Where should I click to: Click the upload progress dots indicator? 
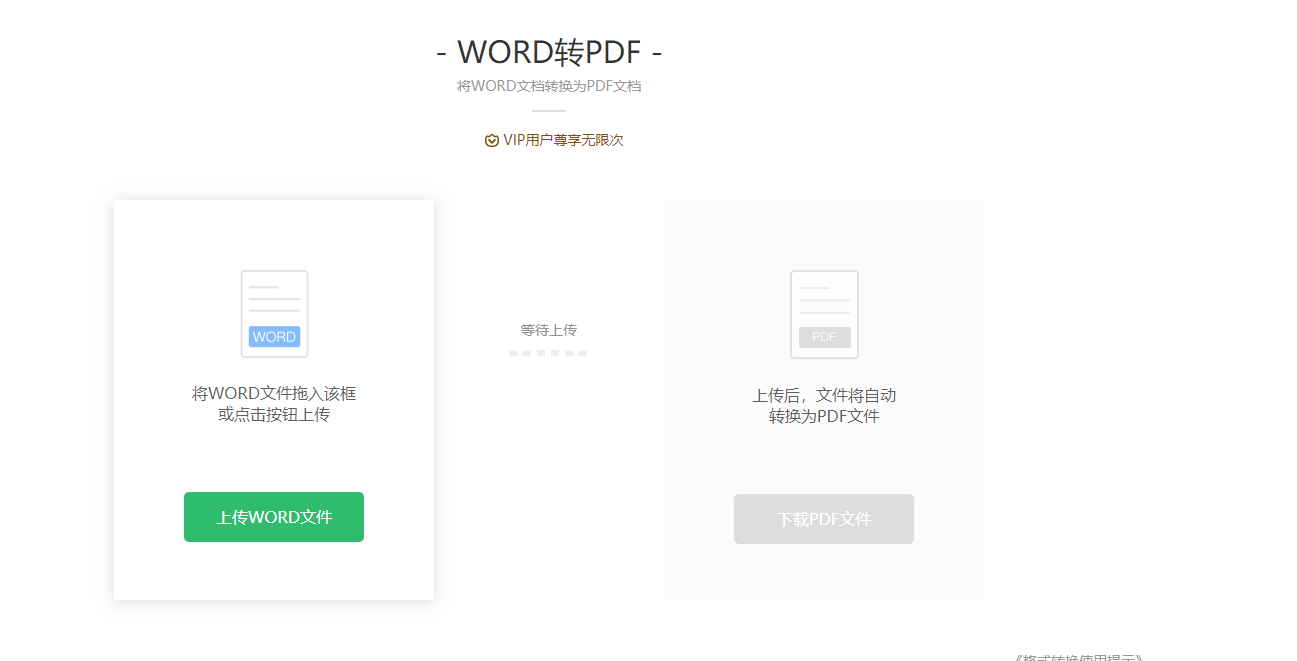point(548,352)
